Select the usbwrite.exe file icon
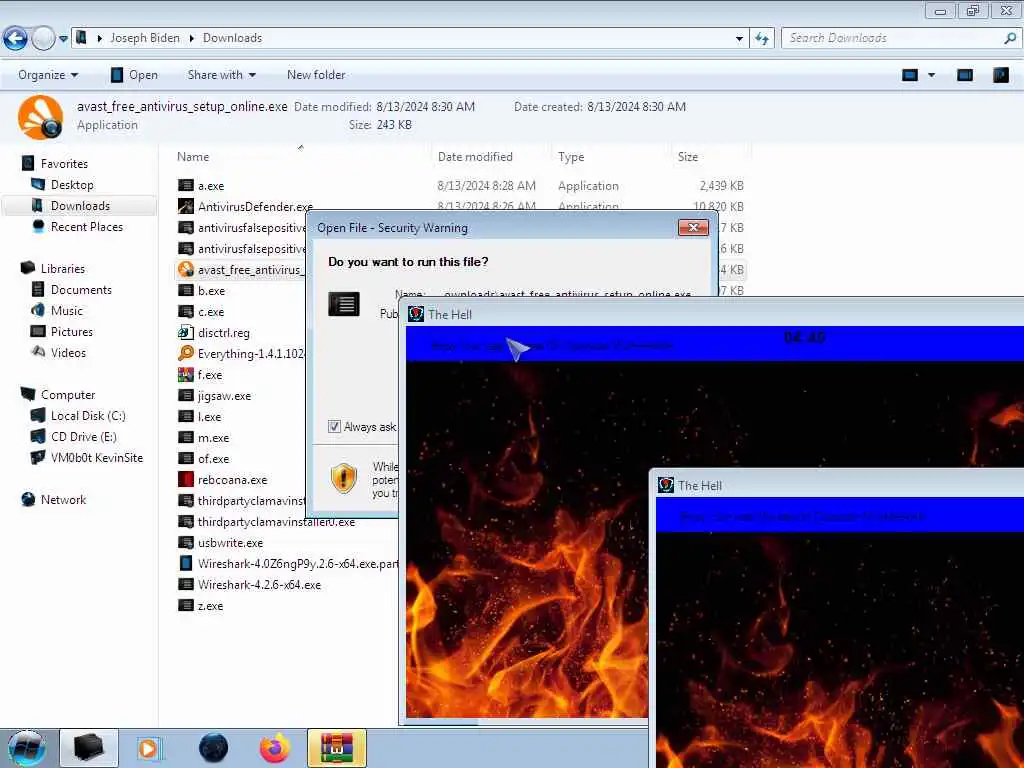This screenshot has width=1024, height=768. click(186, 543)
